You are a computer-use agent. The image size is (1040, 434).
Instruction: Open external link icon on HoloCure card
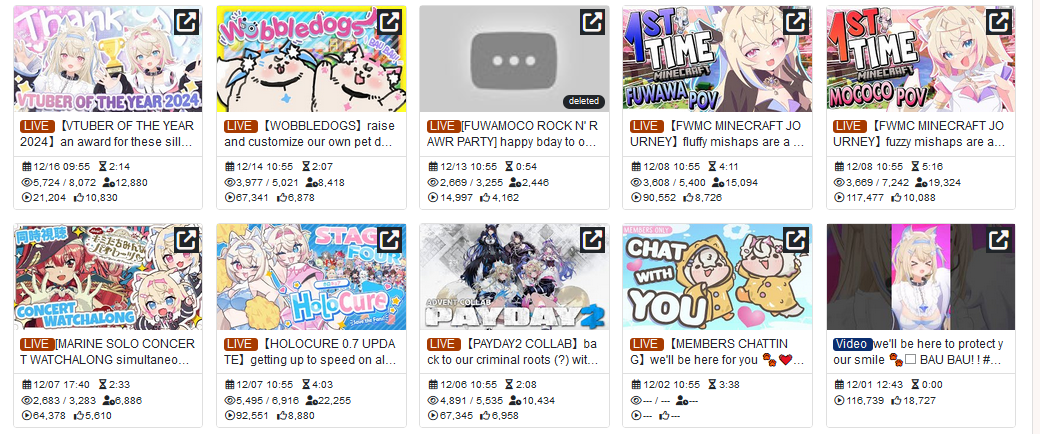tap(389, 240)
